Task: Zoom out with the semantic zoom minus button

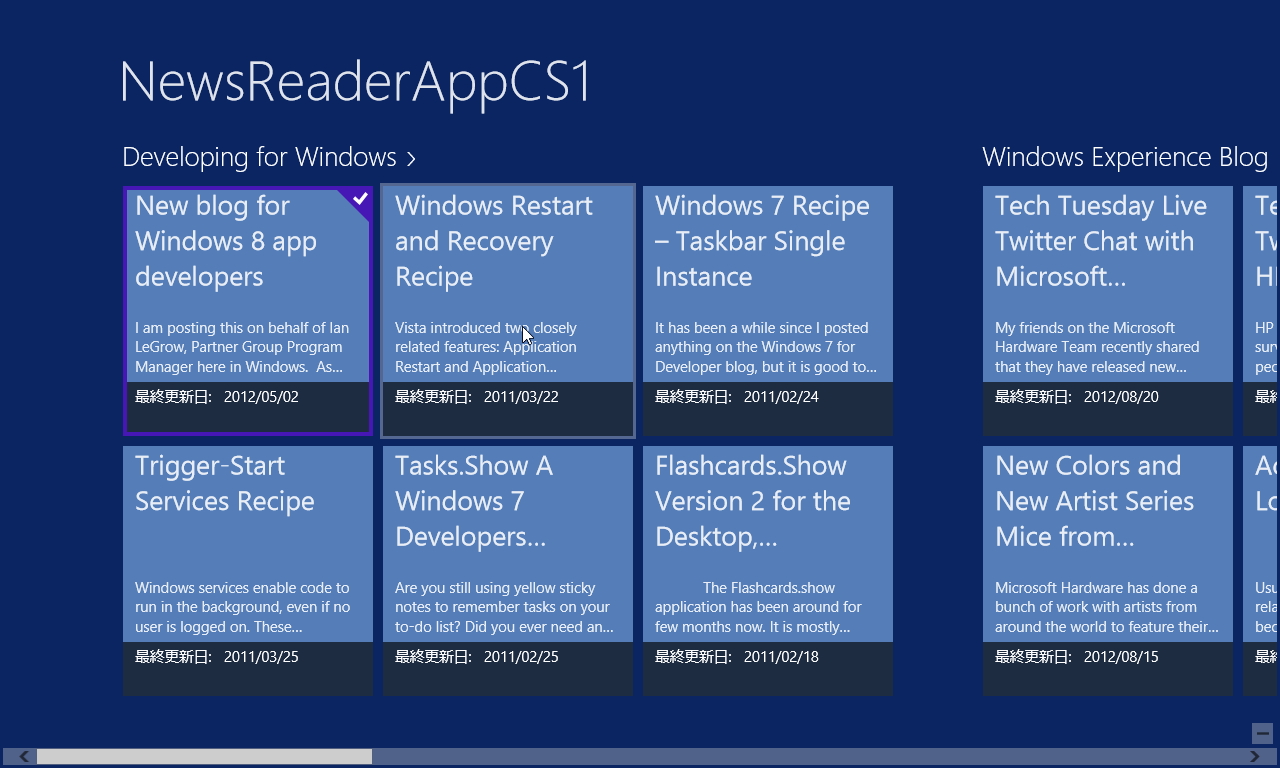Action: (1262, 733)
